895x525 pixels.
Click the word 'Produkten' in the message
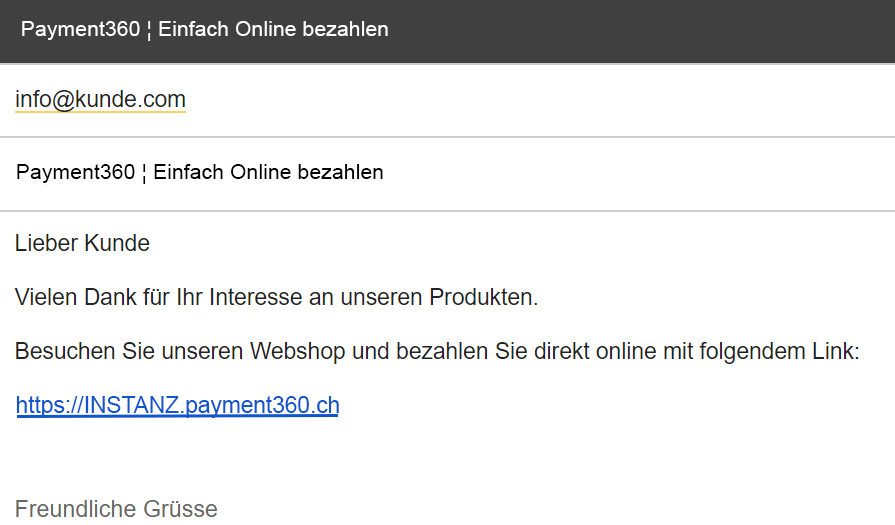483,297
